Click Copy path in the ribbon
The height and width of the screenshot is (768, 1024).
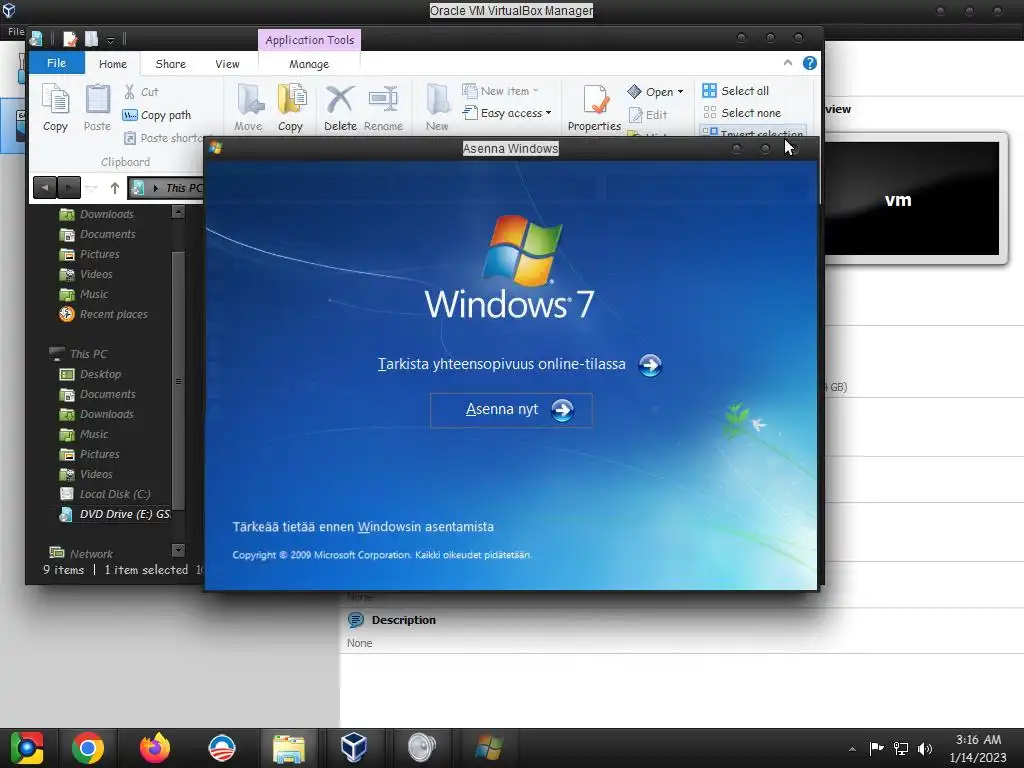157,115
